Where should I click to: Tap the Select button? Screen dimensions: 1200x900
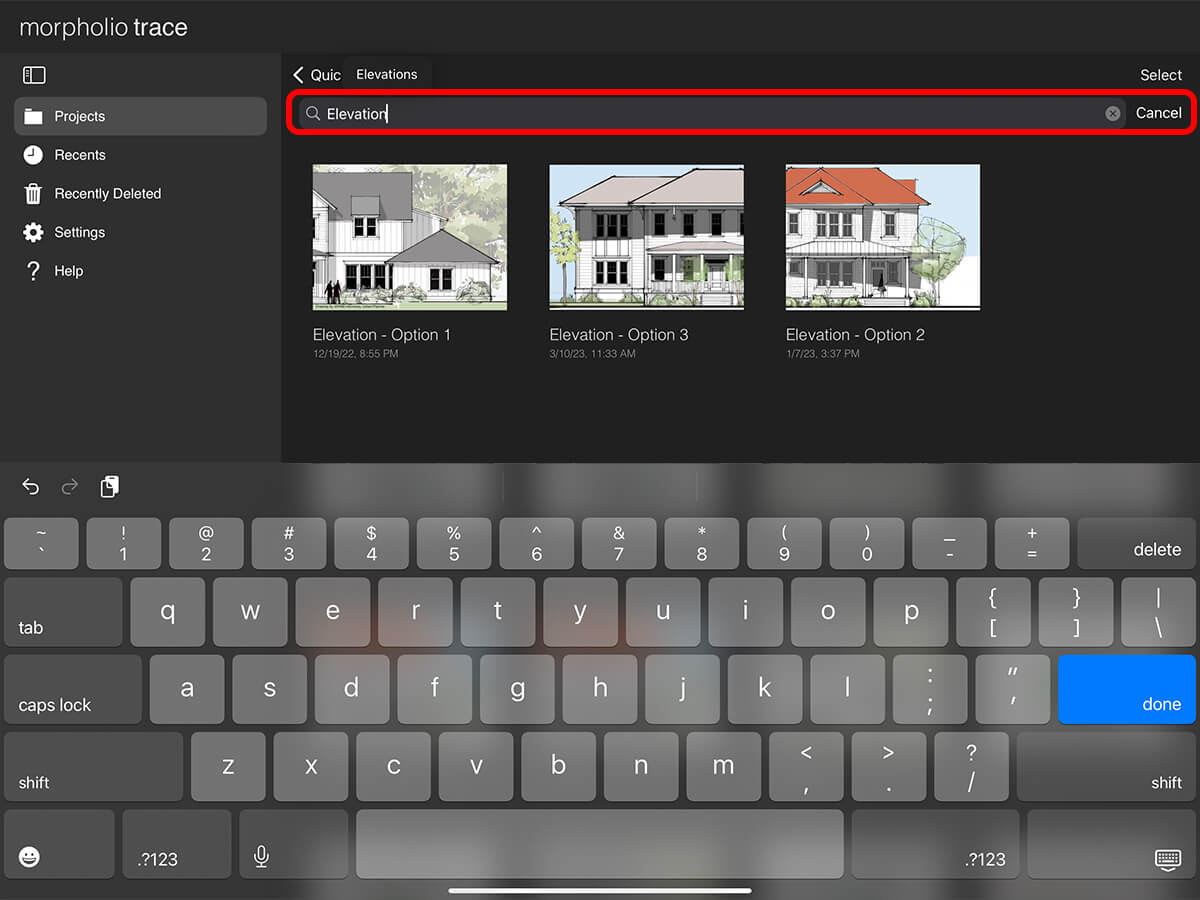coord(1160,75)
